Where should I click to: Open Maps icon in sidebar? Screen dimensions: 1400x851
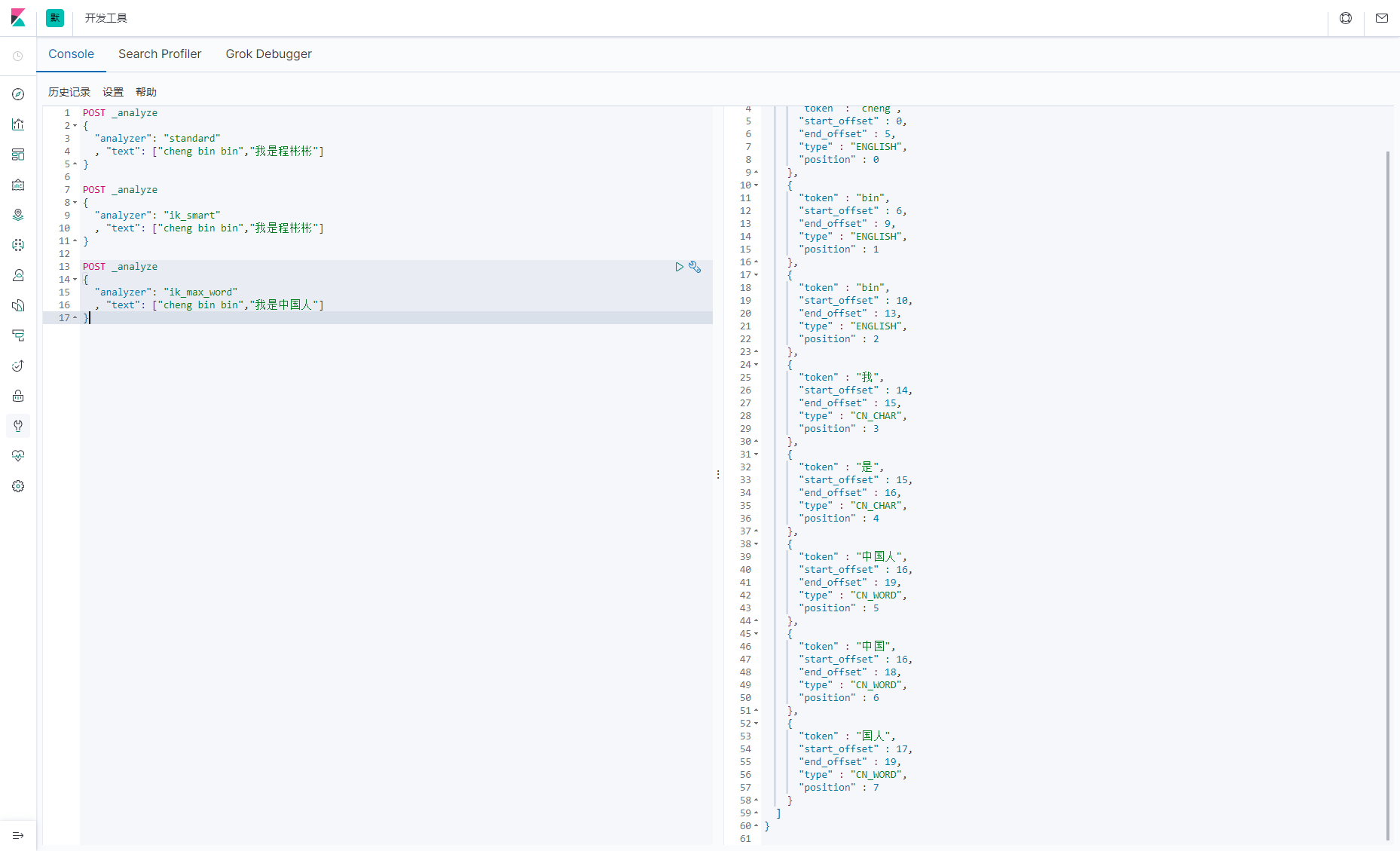pos(18,215)
